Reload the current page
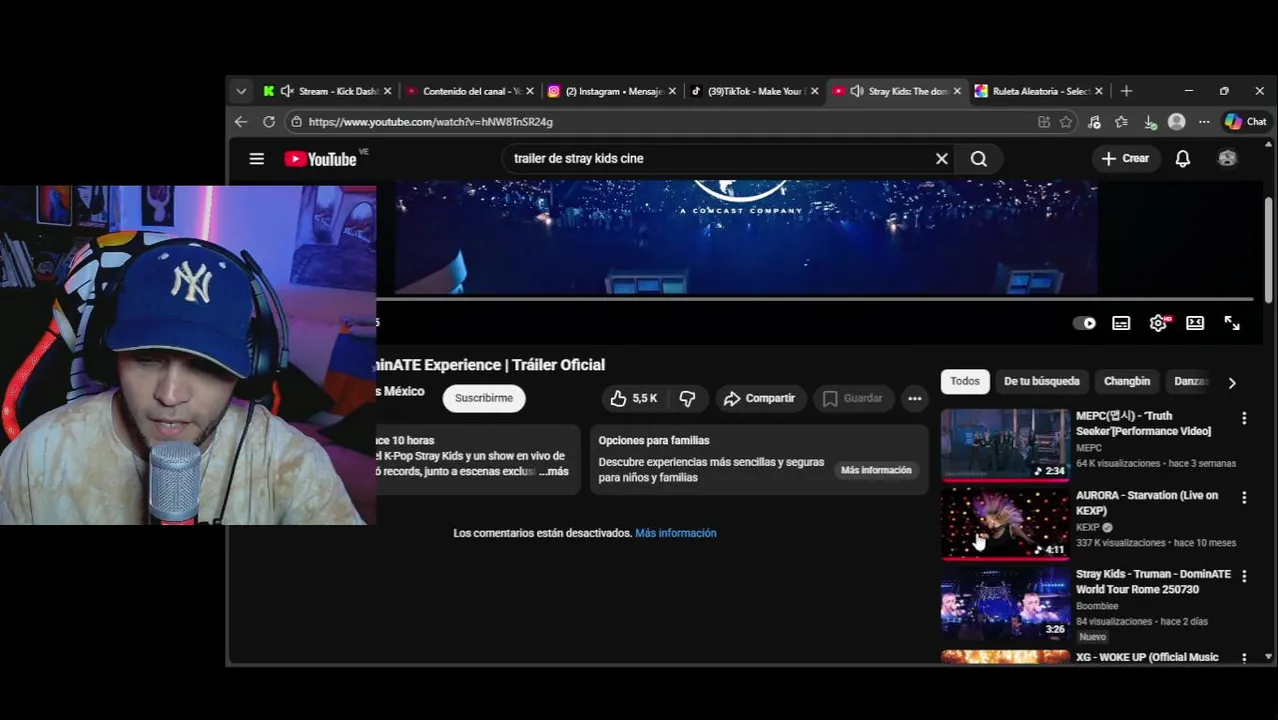Screen dimensions: 1278x720 point(269,122)
